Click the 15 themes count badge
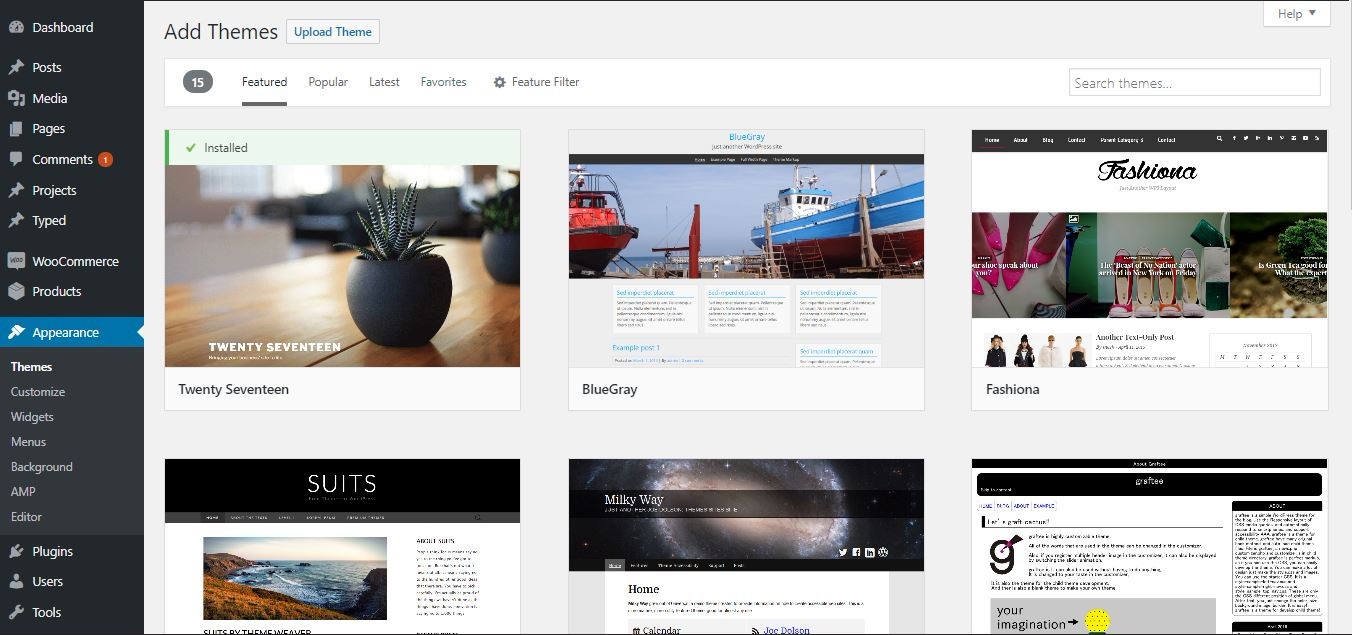Image resolution: width=1352 pixels, height=635 pixels. coord(198,82)
